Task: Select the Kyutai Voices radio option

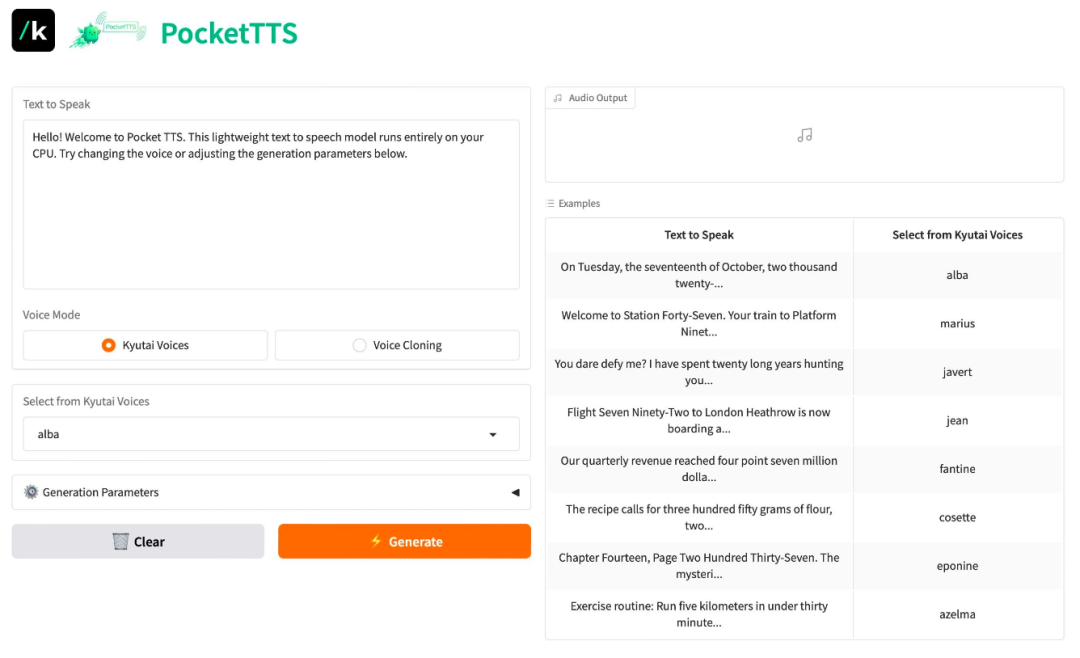Action: 145,345
